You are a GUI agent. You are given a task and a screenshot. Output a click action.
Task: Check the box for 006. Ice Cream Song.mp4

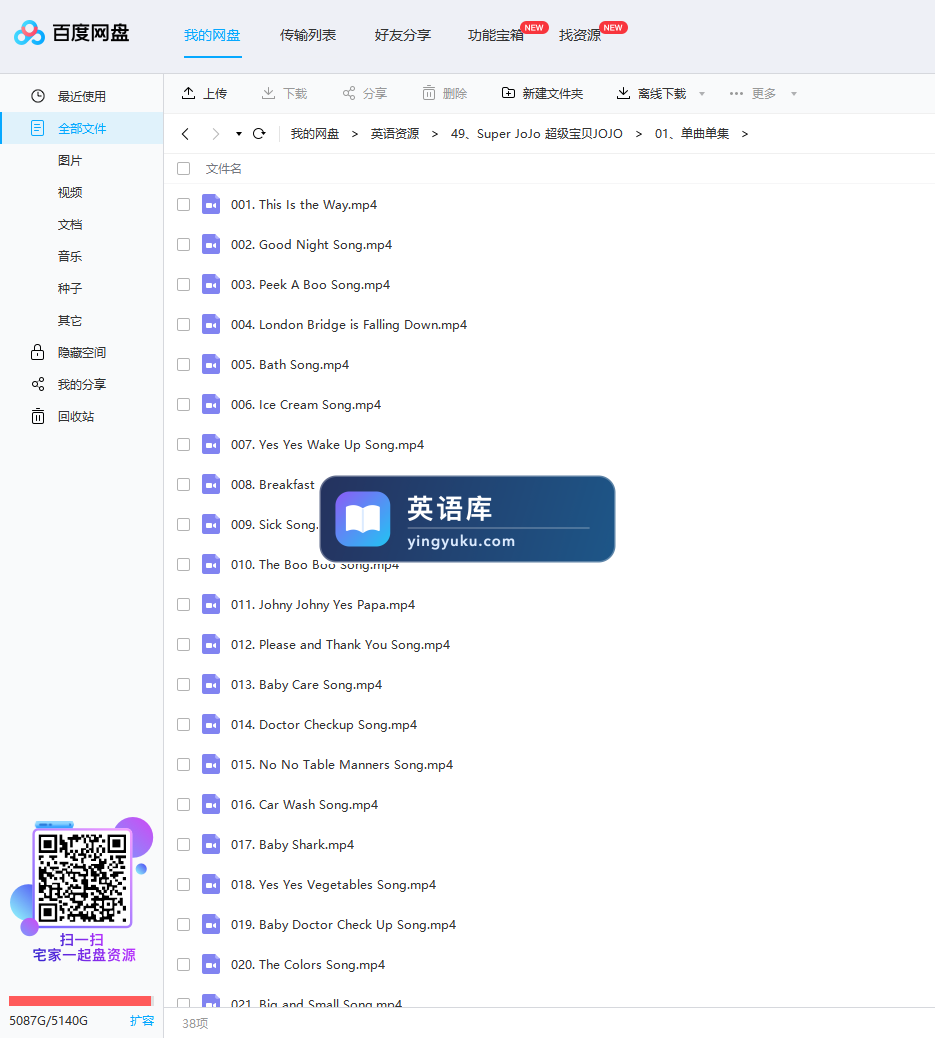pyautogui.click(x=183, y=404)
